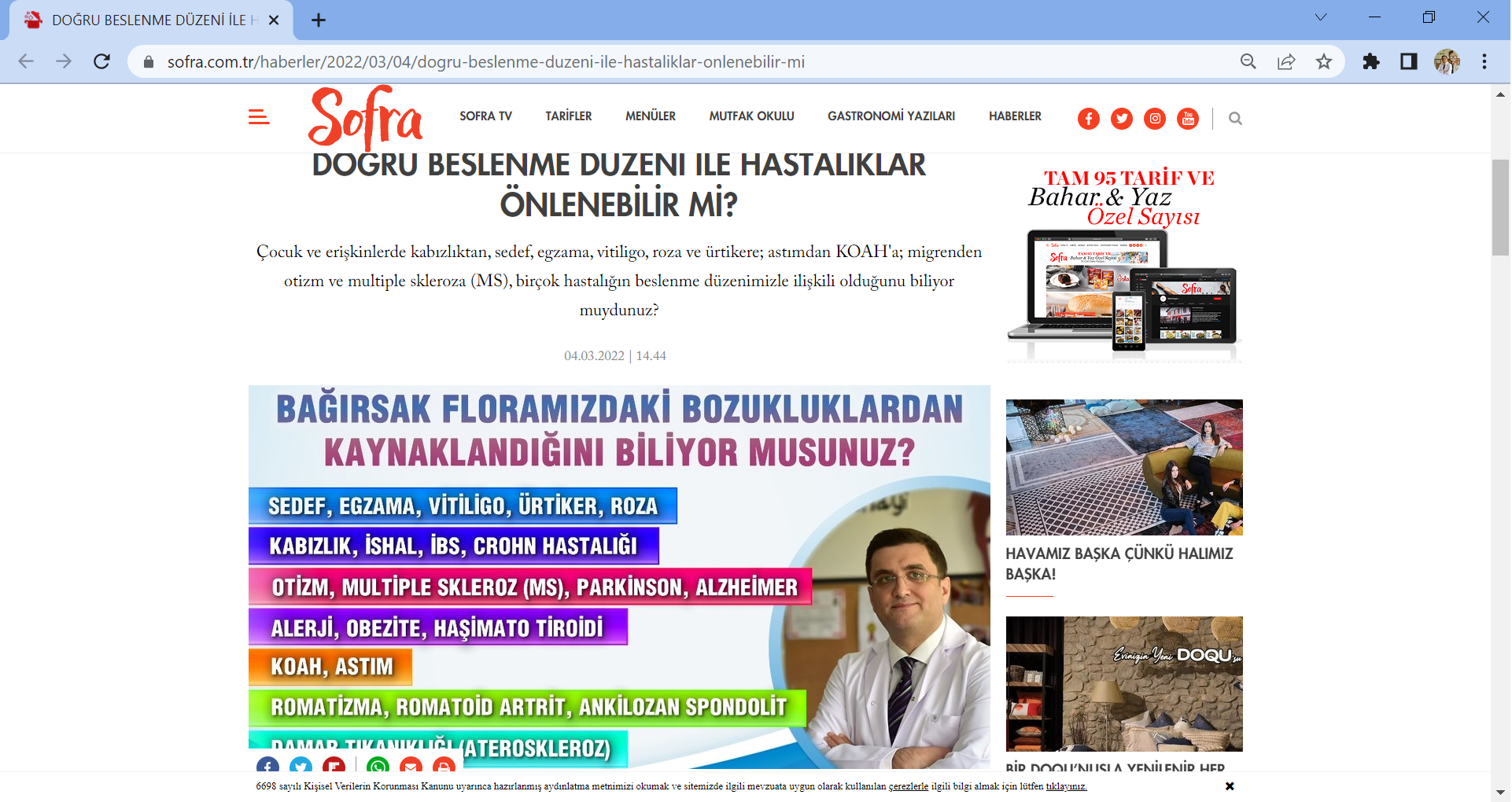Image resolution: width=1512 pixels, height=802 pixels.
Task: Open 'HAVAMIZ BAŞKA ÇÜNKÜ HALIMIZ BAŞKA!' article
Action: point(1119,563)
